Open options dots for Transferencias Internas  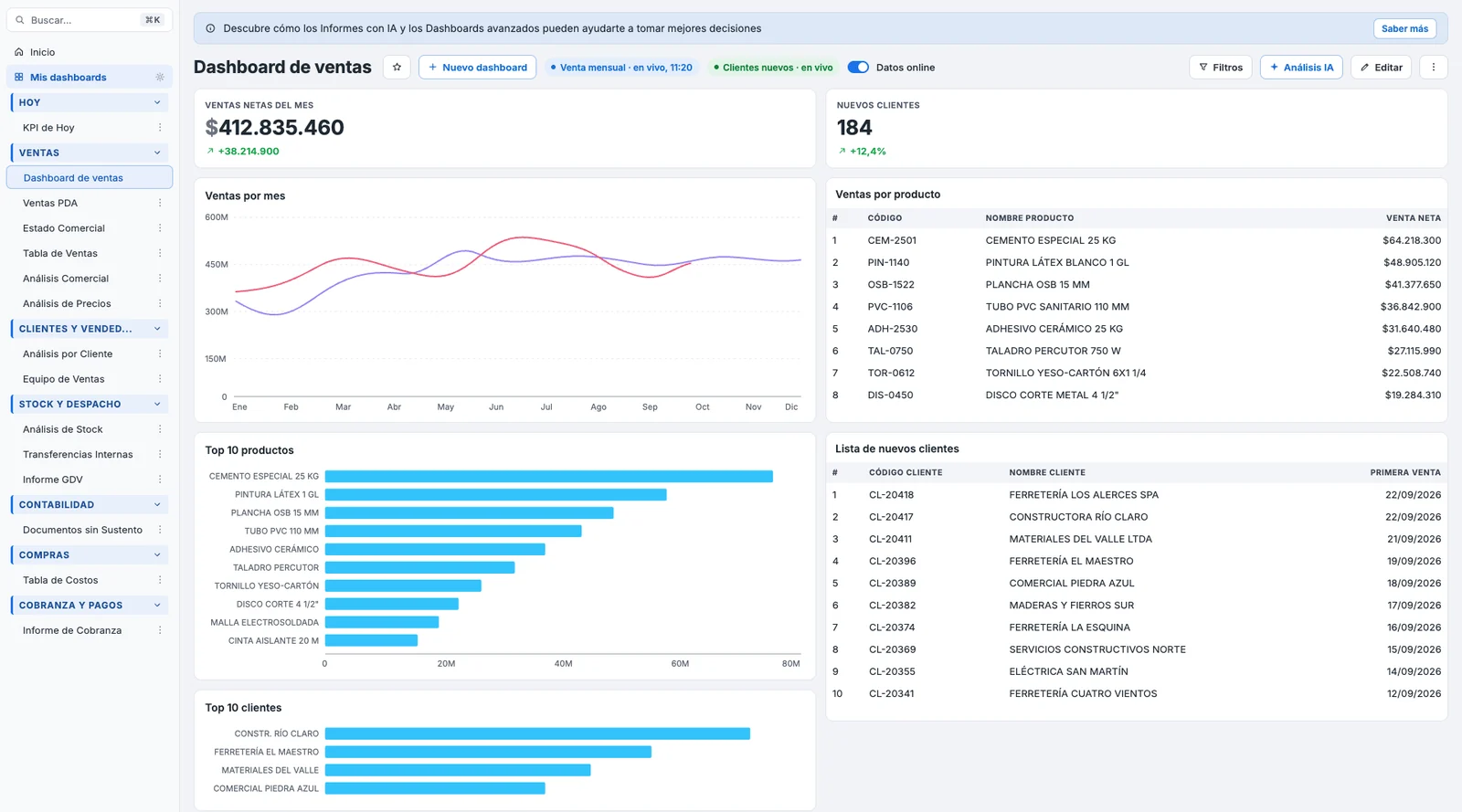pos(160,454)
